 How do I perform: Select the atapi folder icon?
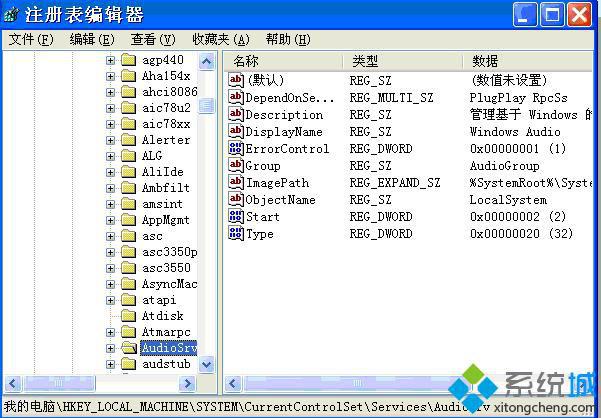[x=128, y=300]
